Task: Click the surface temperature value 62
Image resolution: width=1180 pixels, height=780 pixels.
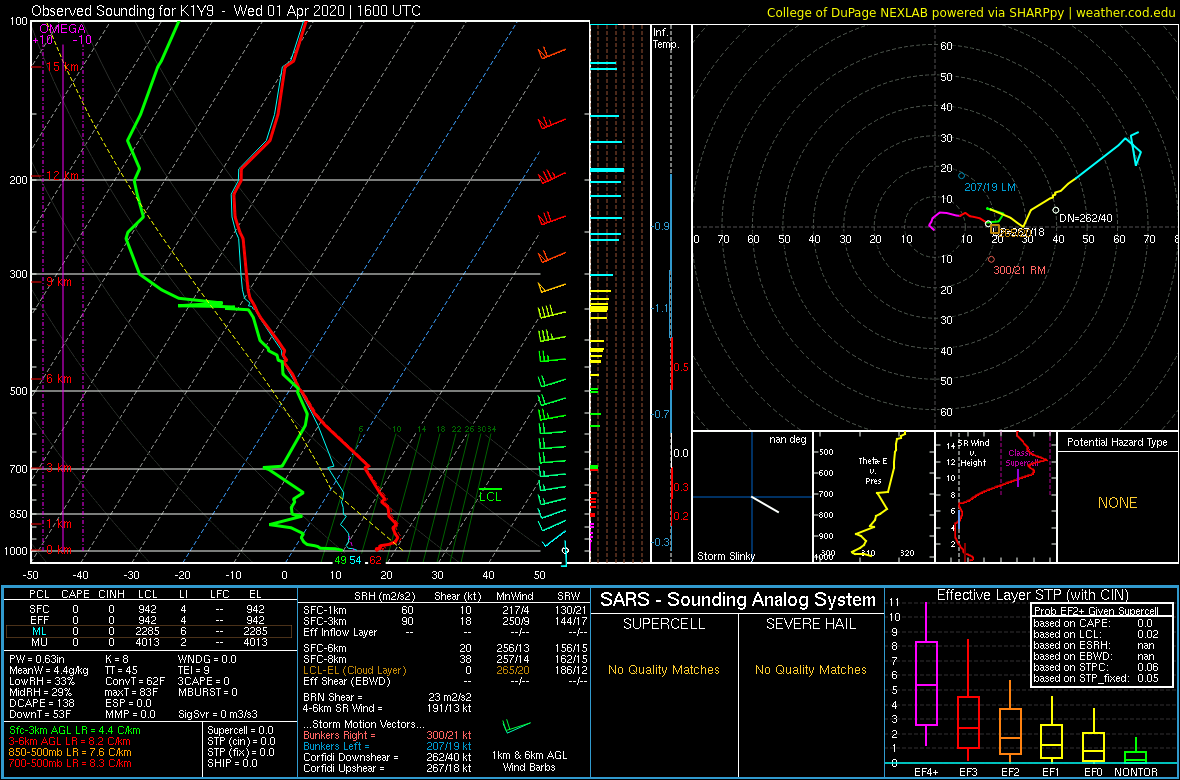Action: pos(376,559)
